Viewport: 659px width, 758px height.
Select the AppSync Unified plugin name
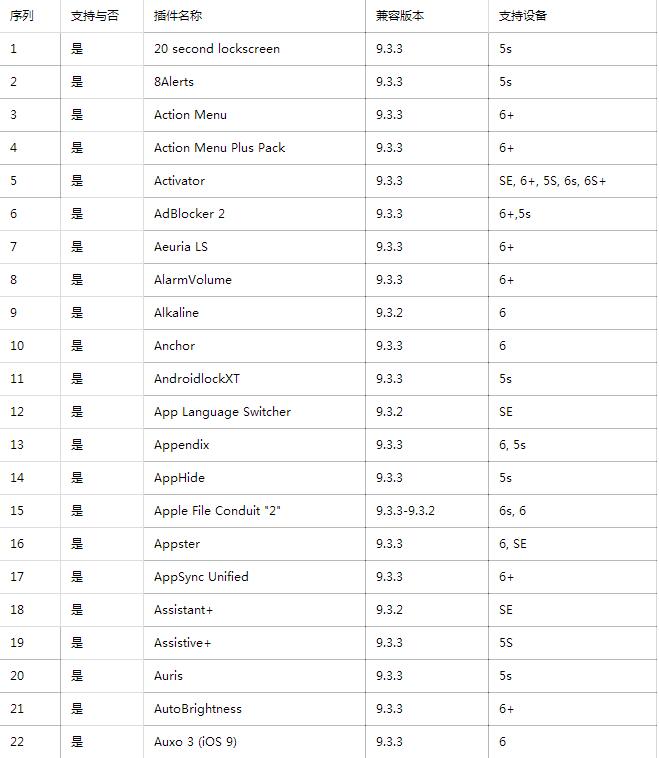[201, 577]
